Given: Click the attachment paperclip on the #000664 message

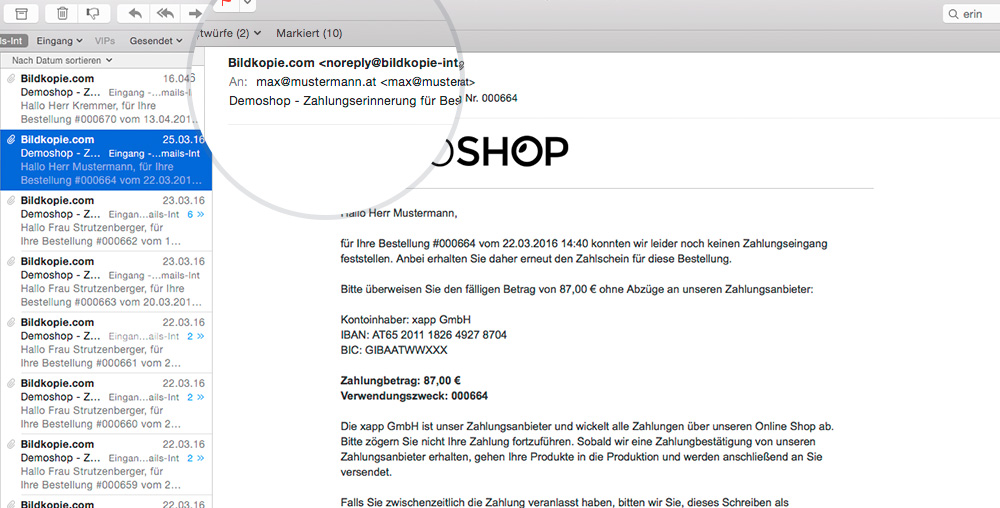Looking at the screenshot, I should click(11, 140).
